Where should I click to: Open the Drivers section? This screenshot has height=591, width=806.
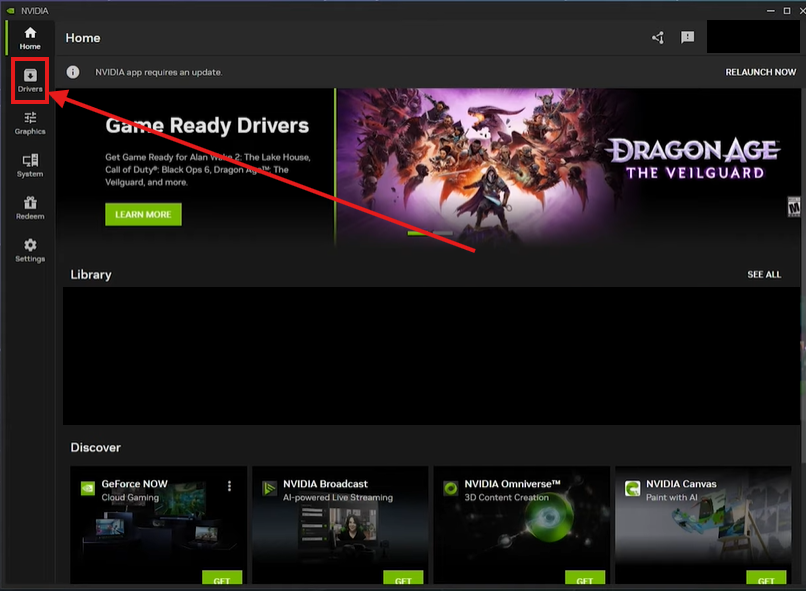click(x=30, y=81)
